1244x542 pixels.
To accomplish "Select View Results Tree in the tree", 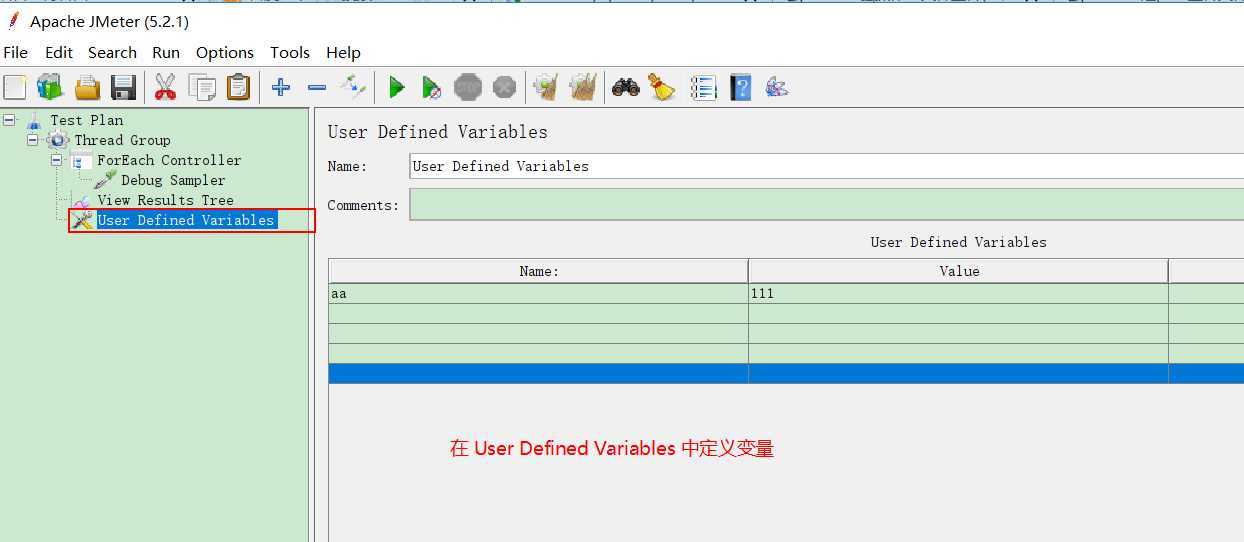I will (x=165, y=200).
